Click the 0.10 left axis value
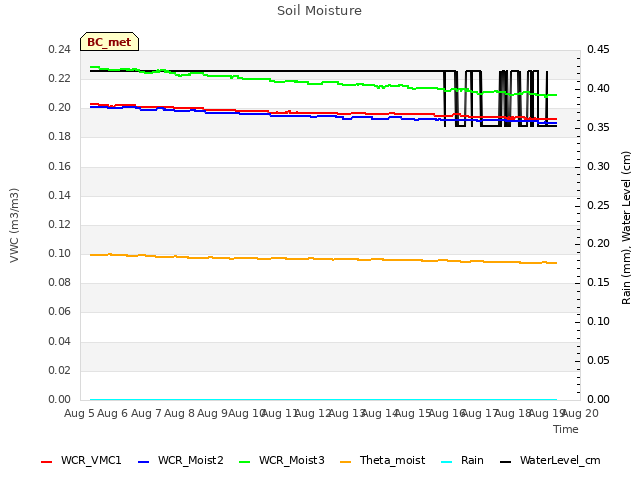The height and width of the screenshot is (480, 640). tap(60, 253)
